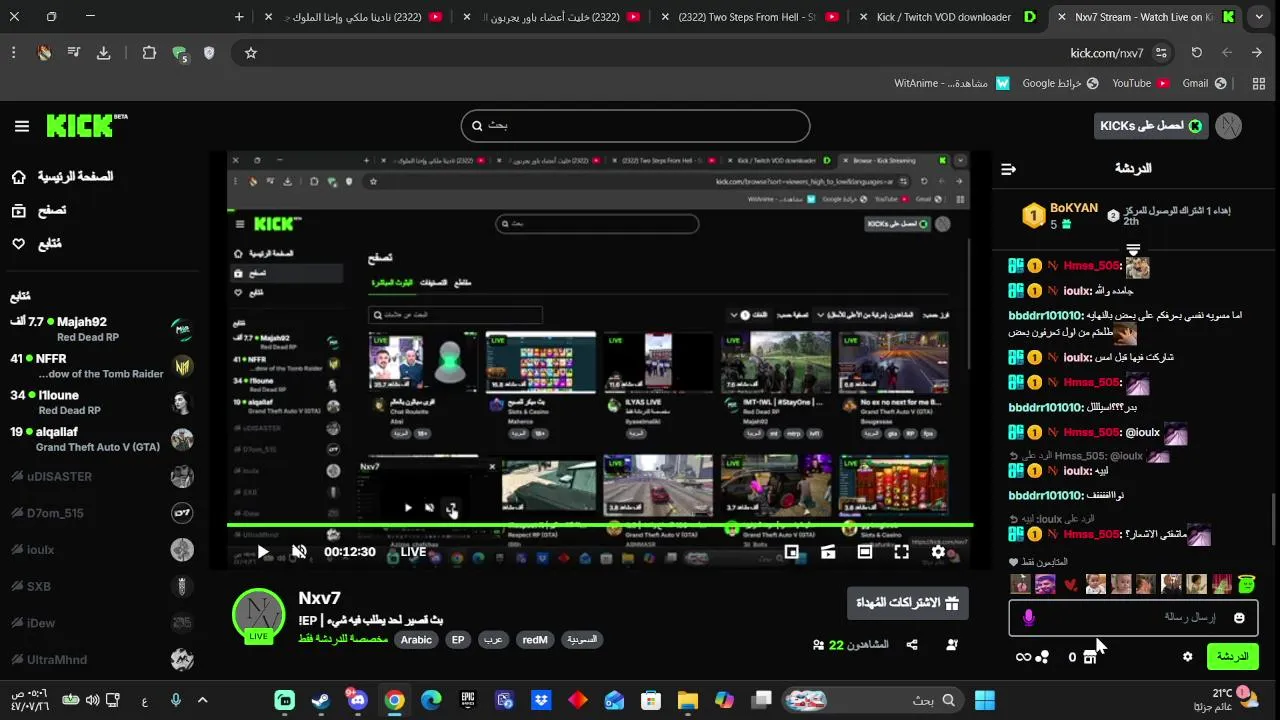This screenshot has height=720, width=1280.
Task: Open BoKYAN gifter leaderboard entry
Action: click(1060, 215)
